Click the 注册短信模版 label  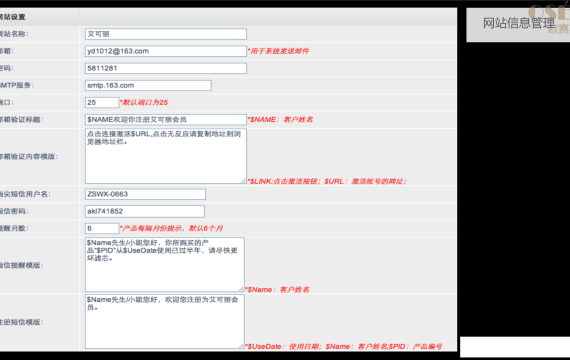(20, 322)
